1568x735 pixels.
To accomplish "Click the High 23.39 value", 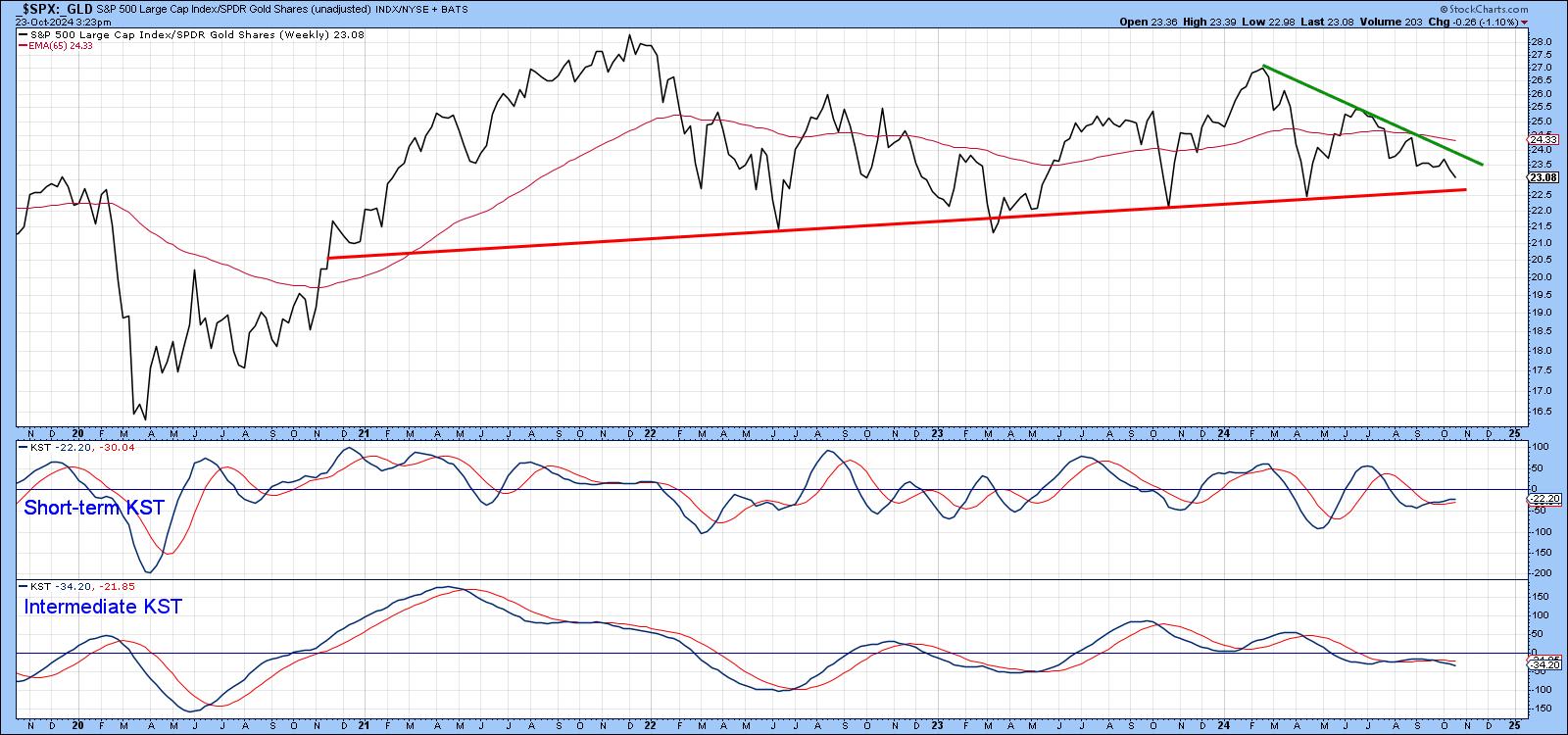I will click(1211, 22).
